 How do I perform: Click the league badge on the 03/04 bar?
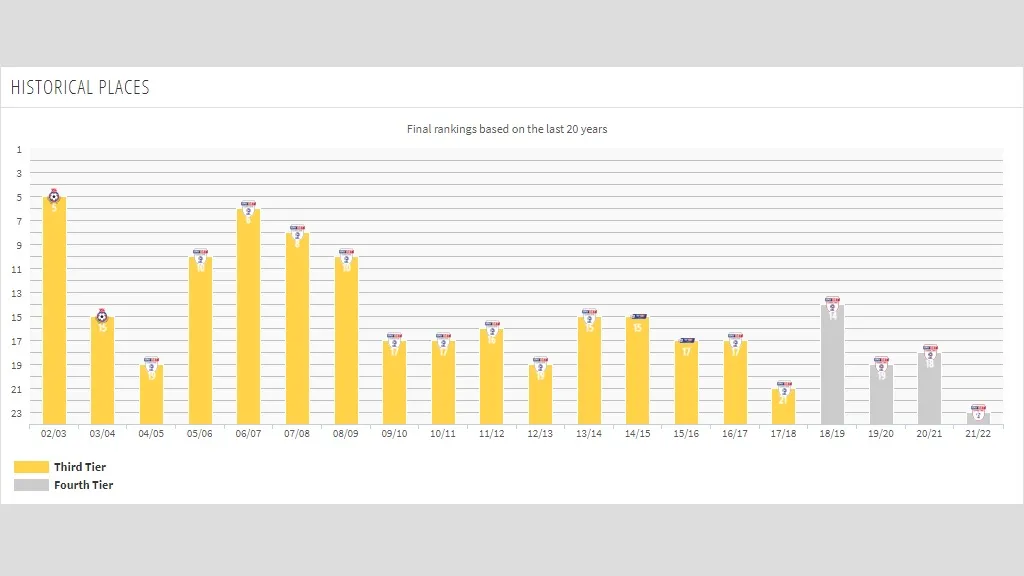[102, 316]
